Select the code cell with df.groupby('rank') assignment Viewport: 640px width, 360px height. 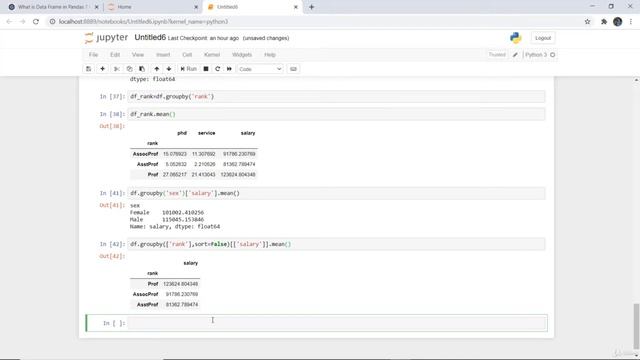337,97
